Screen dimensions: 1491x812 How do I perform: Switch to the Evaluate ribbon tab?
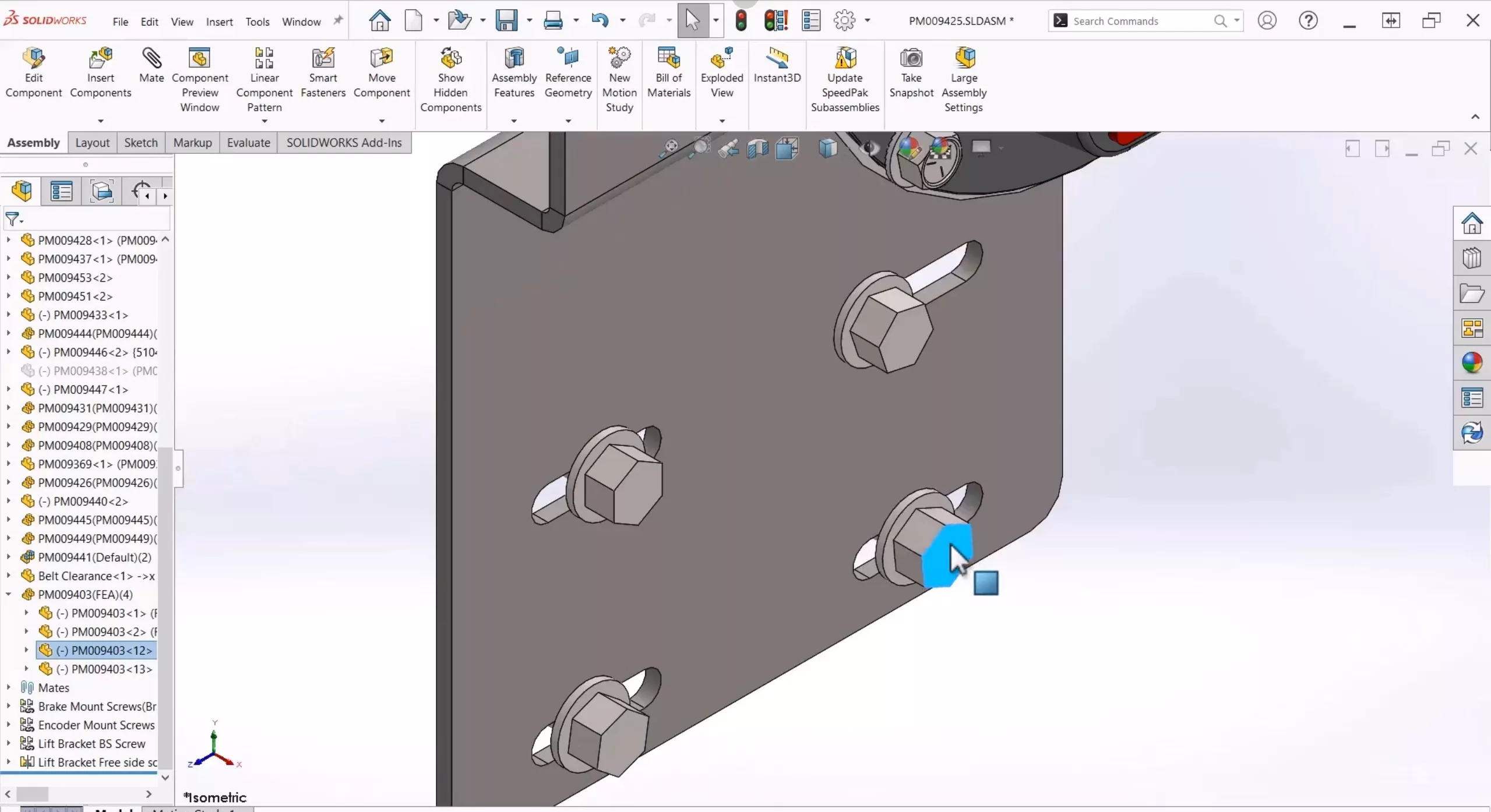point(248,142)
